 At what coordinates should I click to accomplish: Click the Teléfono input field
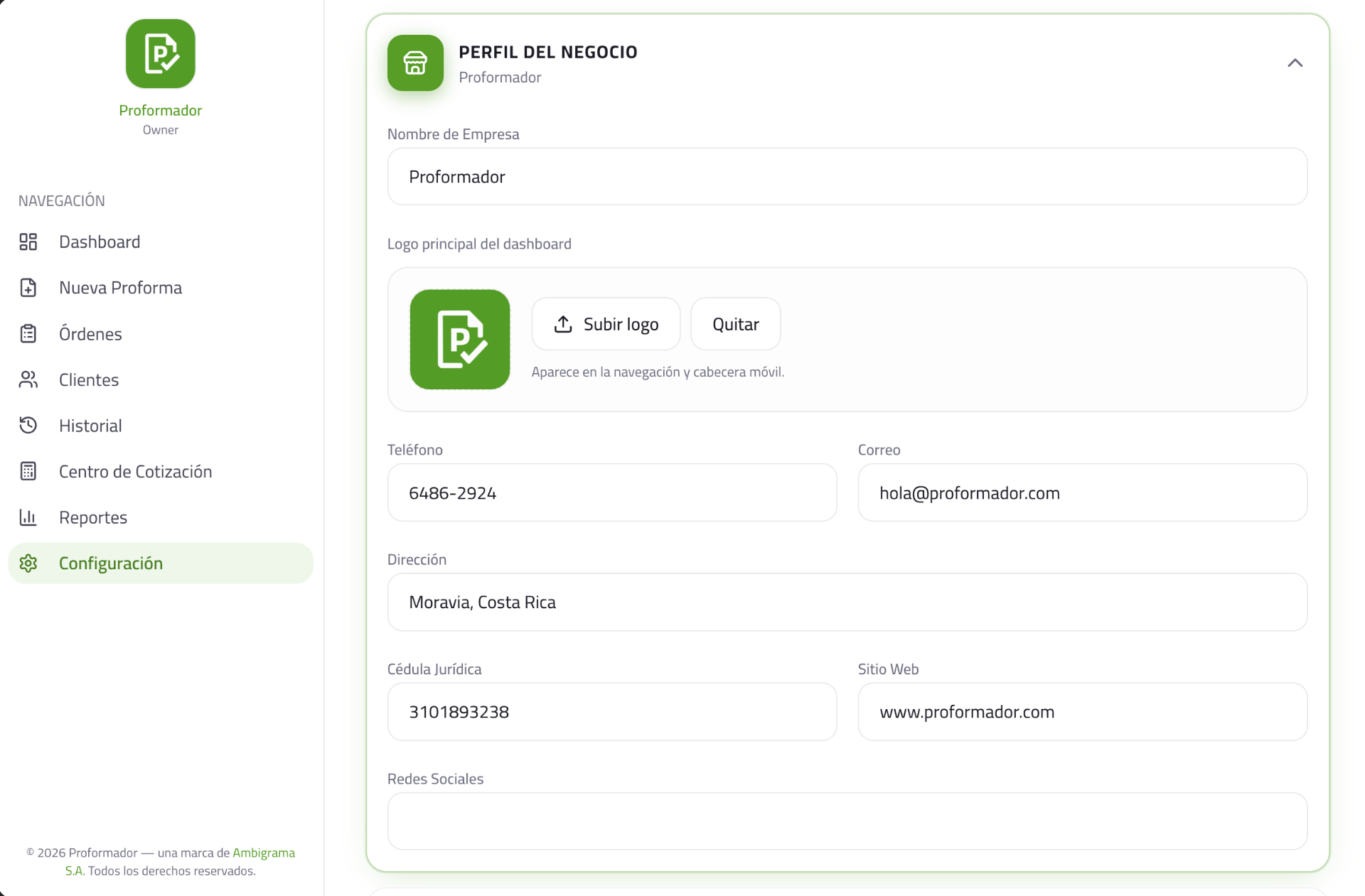[612, 493]
